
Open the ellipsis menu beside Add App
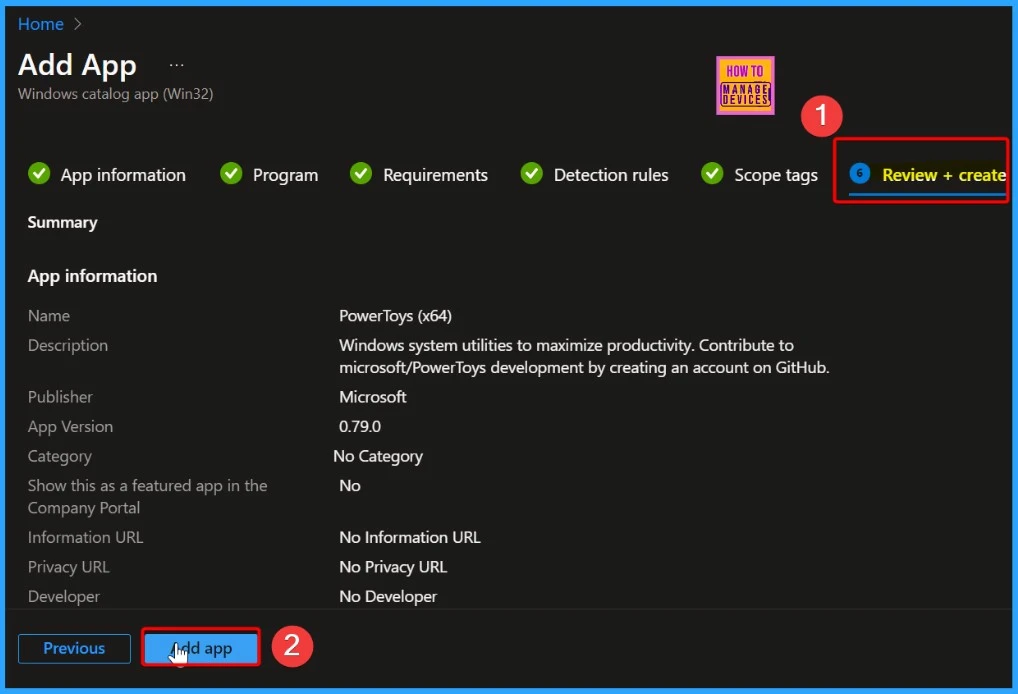pos(177,65)
